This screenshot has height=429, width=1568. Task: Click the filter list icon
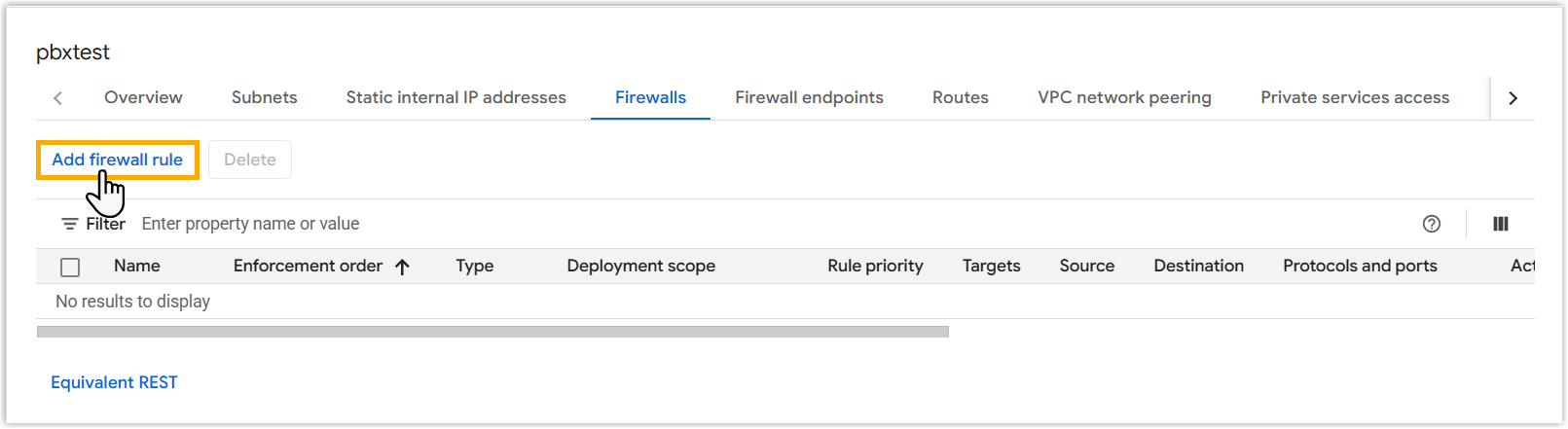coord(69,224)
